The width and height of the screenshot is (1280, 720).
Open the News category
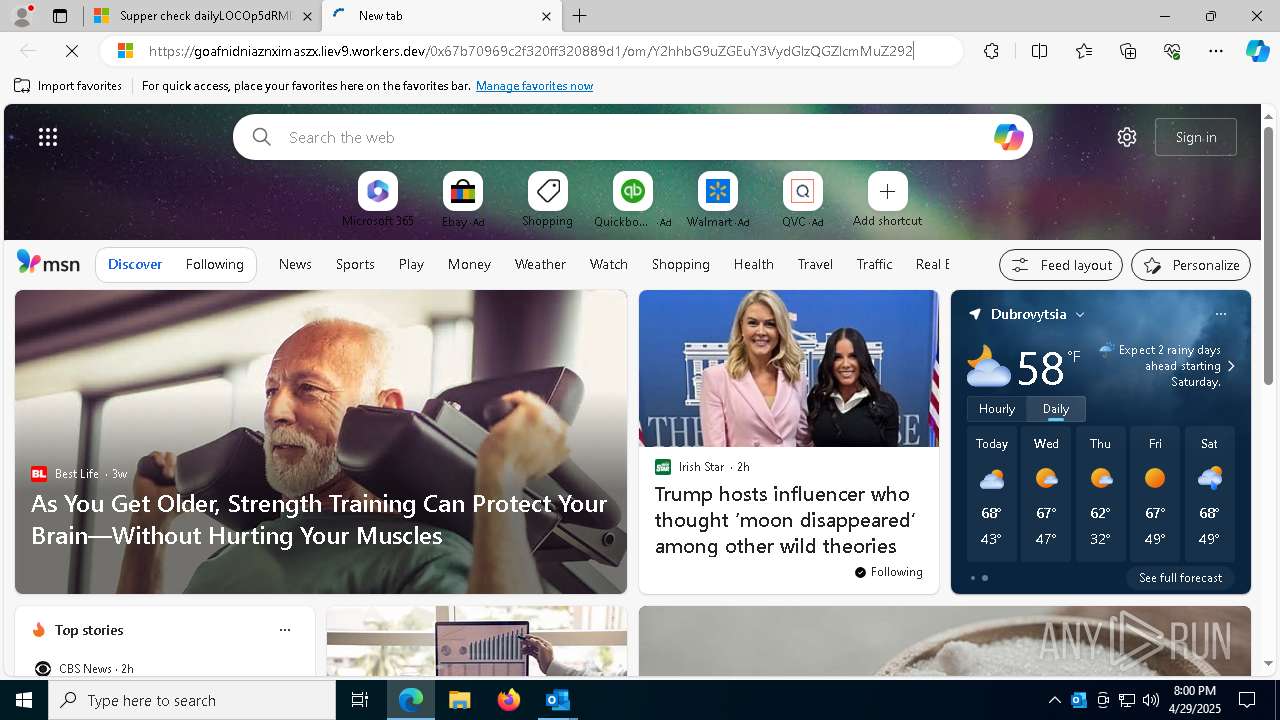pyautogui.click(x=295, y=264)
